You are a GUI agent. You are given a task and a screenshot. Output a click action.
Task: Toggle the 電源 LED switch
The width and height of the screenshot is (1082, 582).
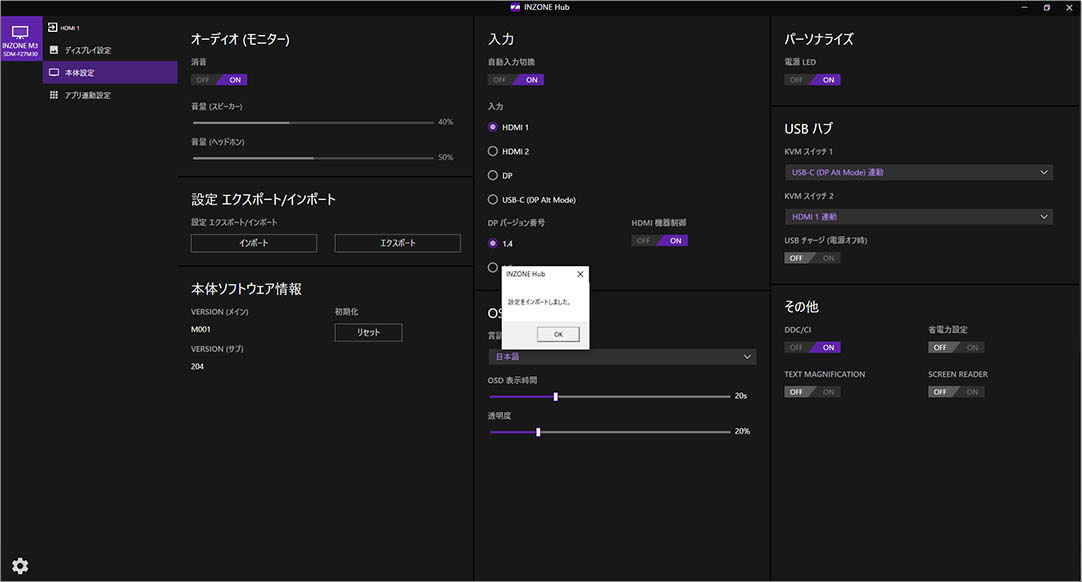812,80
